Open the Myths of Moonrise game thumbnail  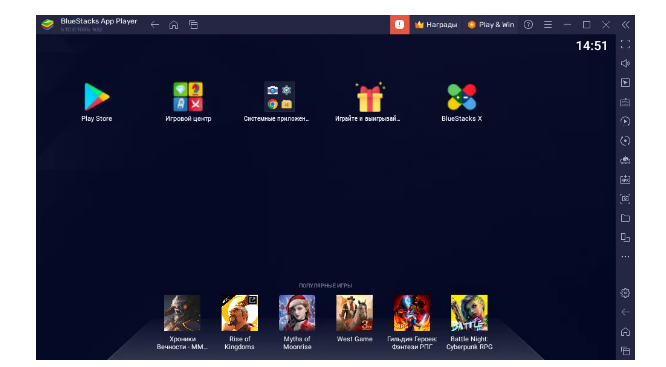(297, 313)
